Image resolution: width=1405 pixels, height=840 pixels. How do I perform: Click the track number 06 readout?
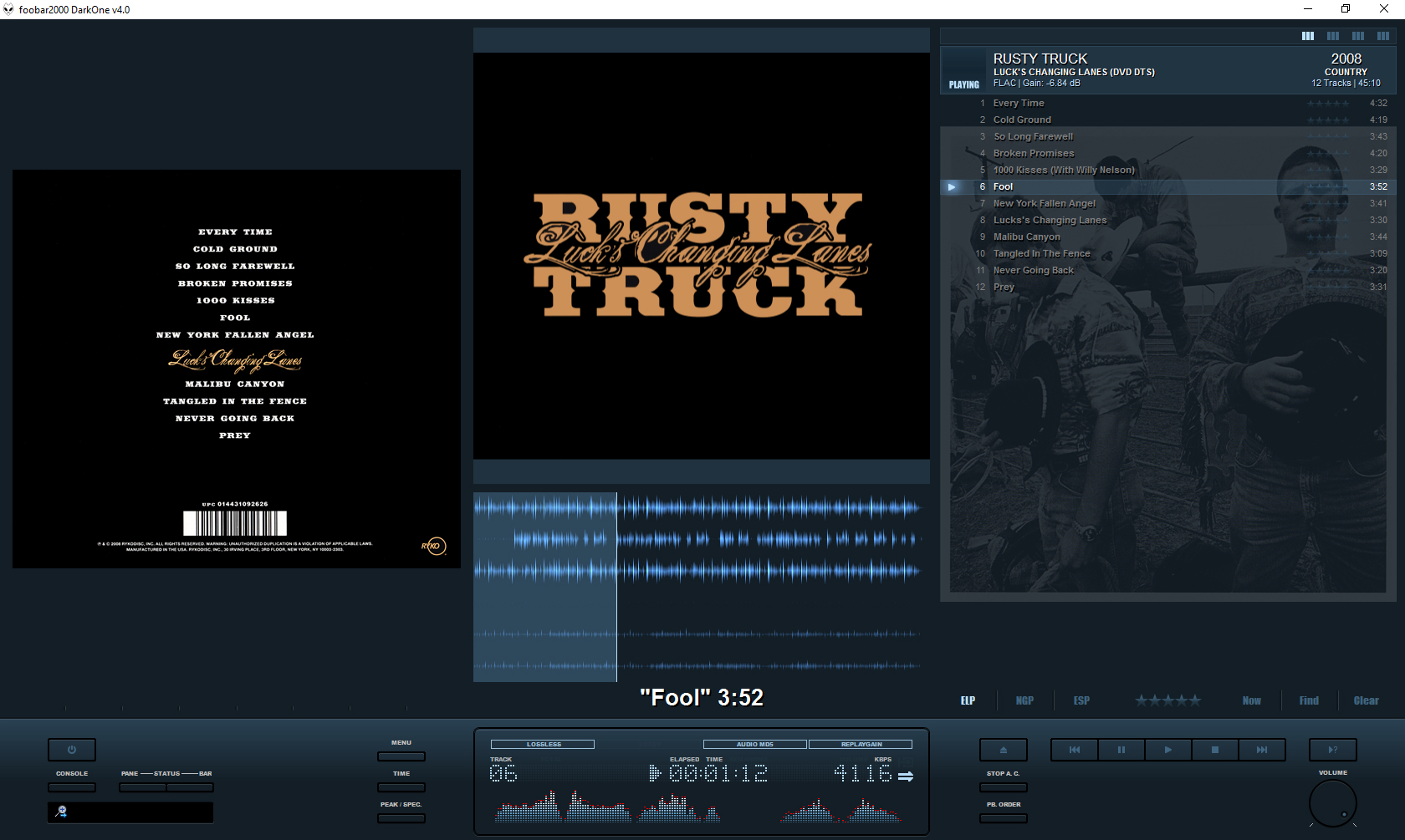pyautogui.click(x=503, y=773)
